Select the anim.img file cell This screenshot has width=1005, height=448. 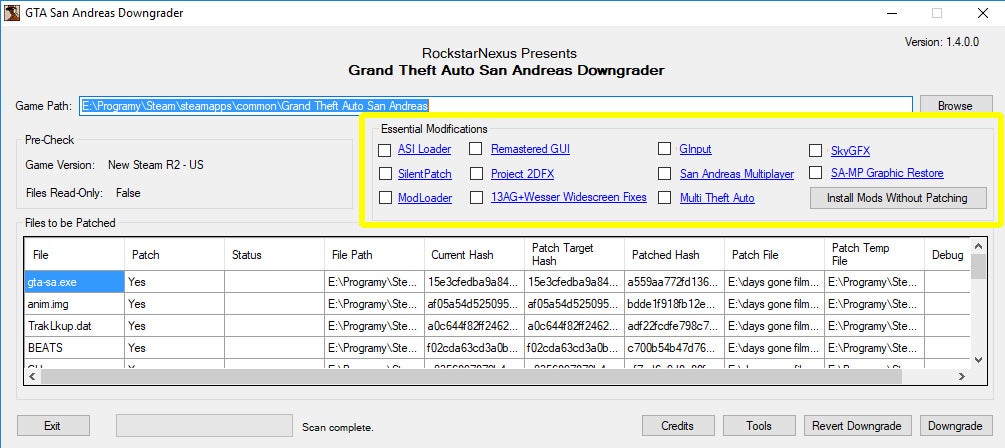click(74, 304)
